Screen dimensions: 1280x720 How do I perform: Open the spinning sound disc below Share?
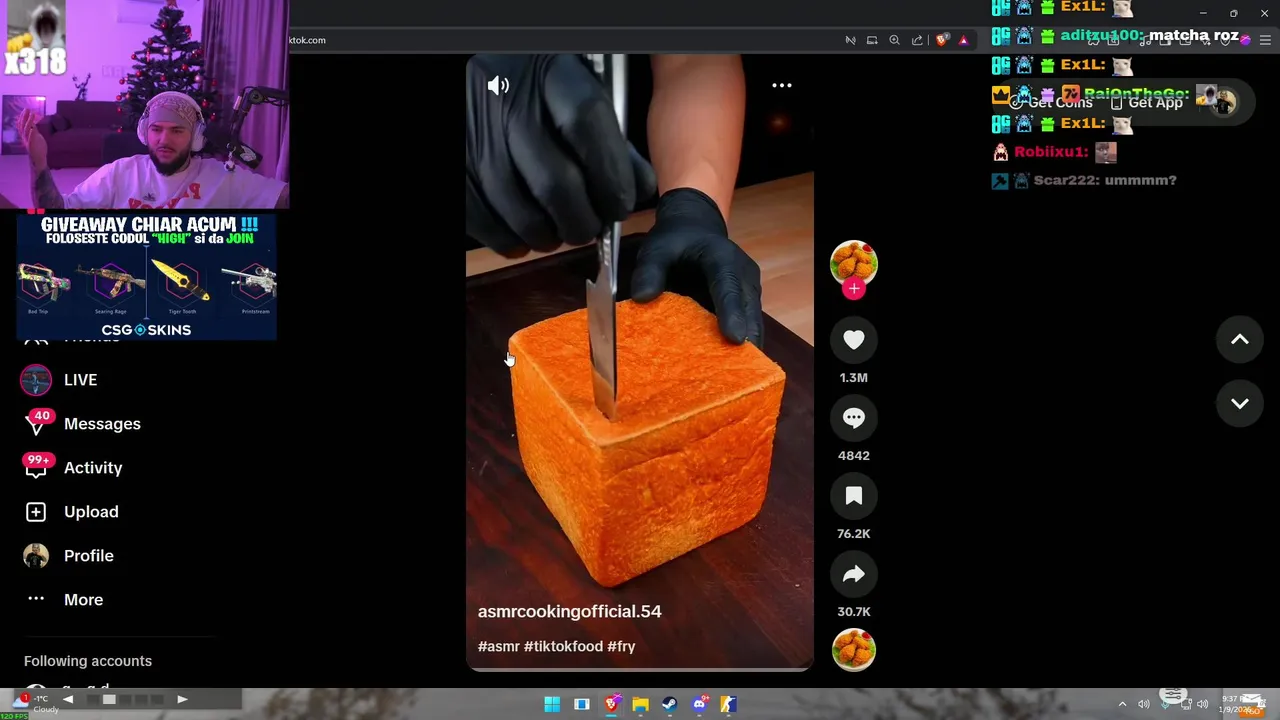point(854,650)
